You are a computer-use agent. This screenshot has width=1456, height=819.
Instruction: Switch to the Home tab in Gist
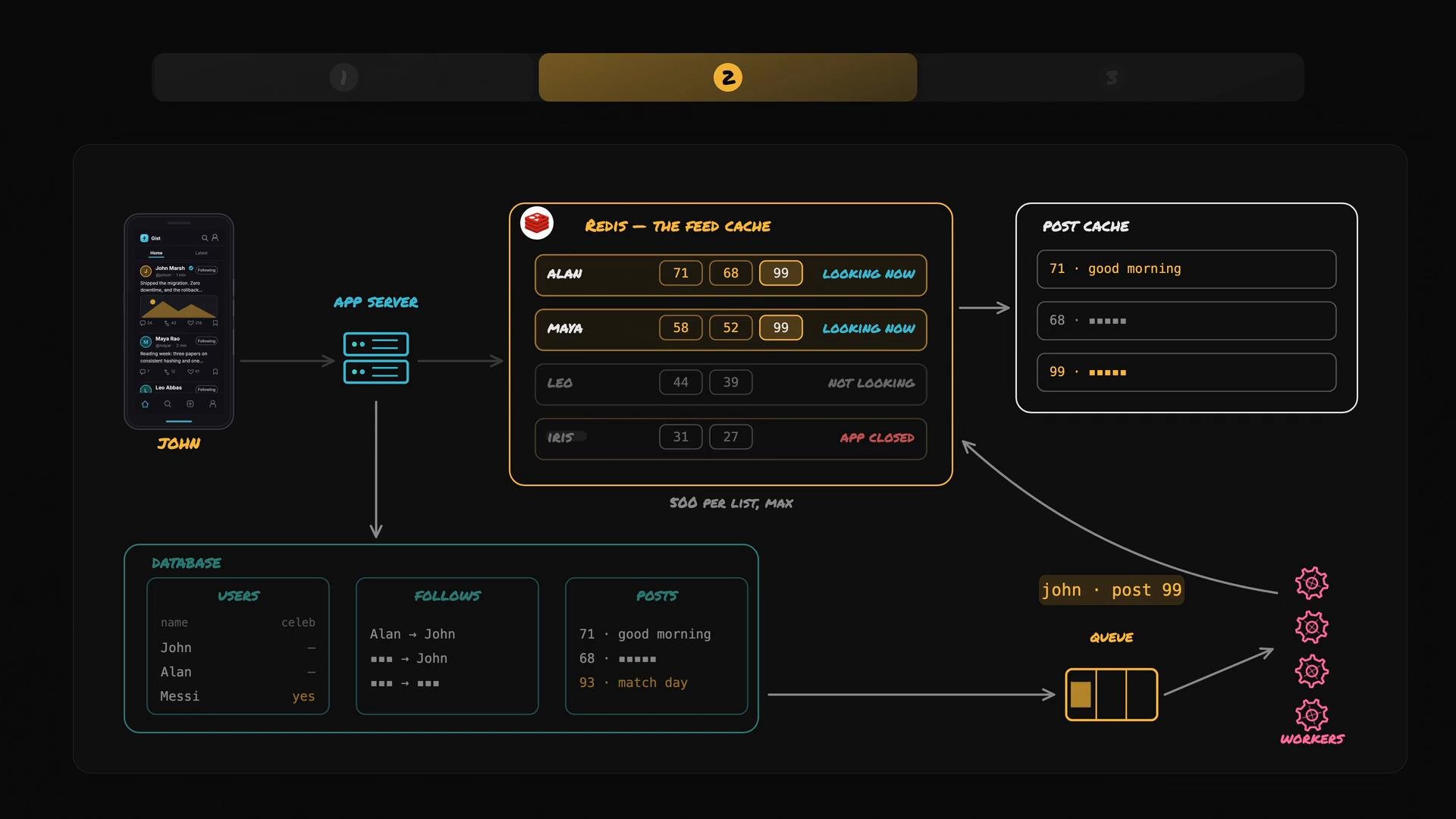(x=156, y=253)
